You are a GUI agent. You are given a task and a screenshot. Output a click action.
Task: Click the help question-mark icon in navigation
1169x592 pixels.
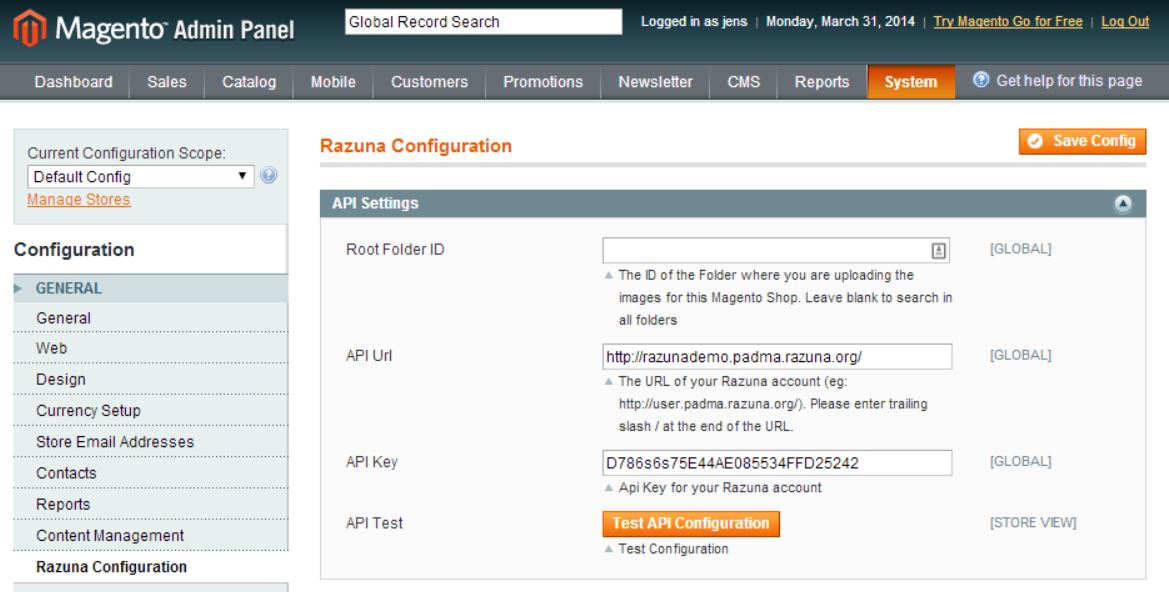(x=981, y=80)
